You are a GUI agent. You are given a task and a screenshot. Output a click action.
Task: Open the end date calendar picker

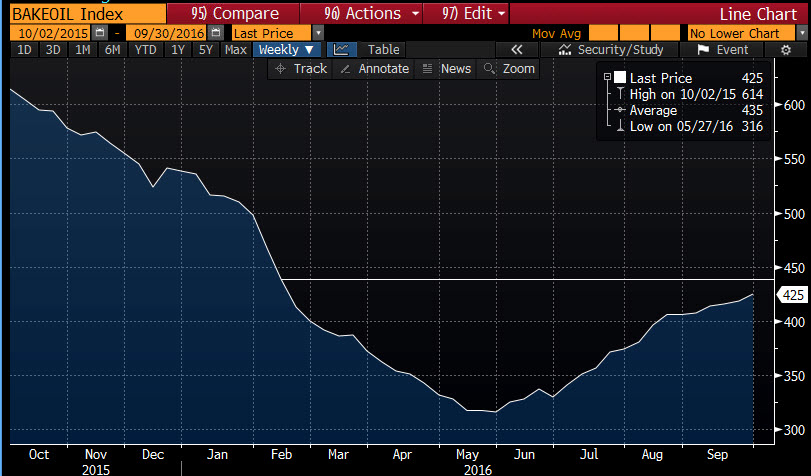[x=217, y=33]
